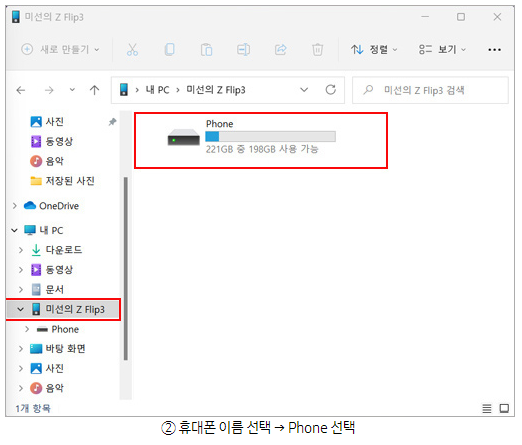Screen dimensions: 522x445
Task: Click the Paste clipboard icon
Action: [207, 50]
